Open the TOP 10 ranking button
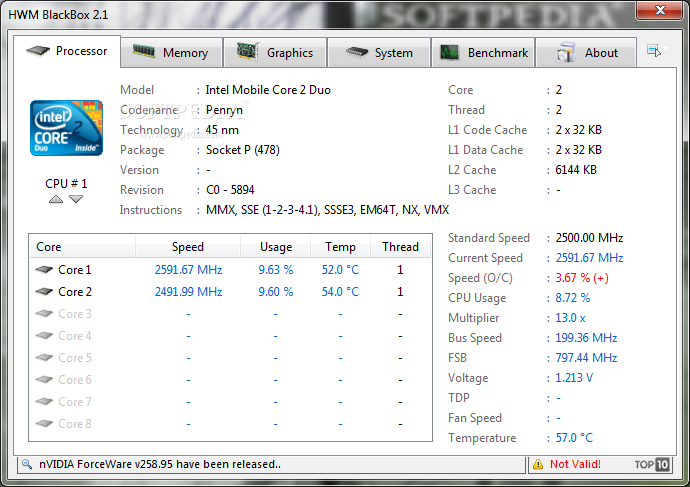The image size is (690, 487). 652,464
